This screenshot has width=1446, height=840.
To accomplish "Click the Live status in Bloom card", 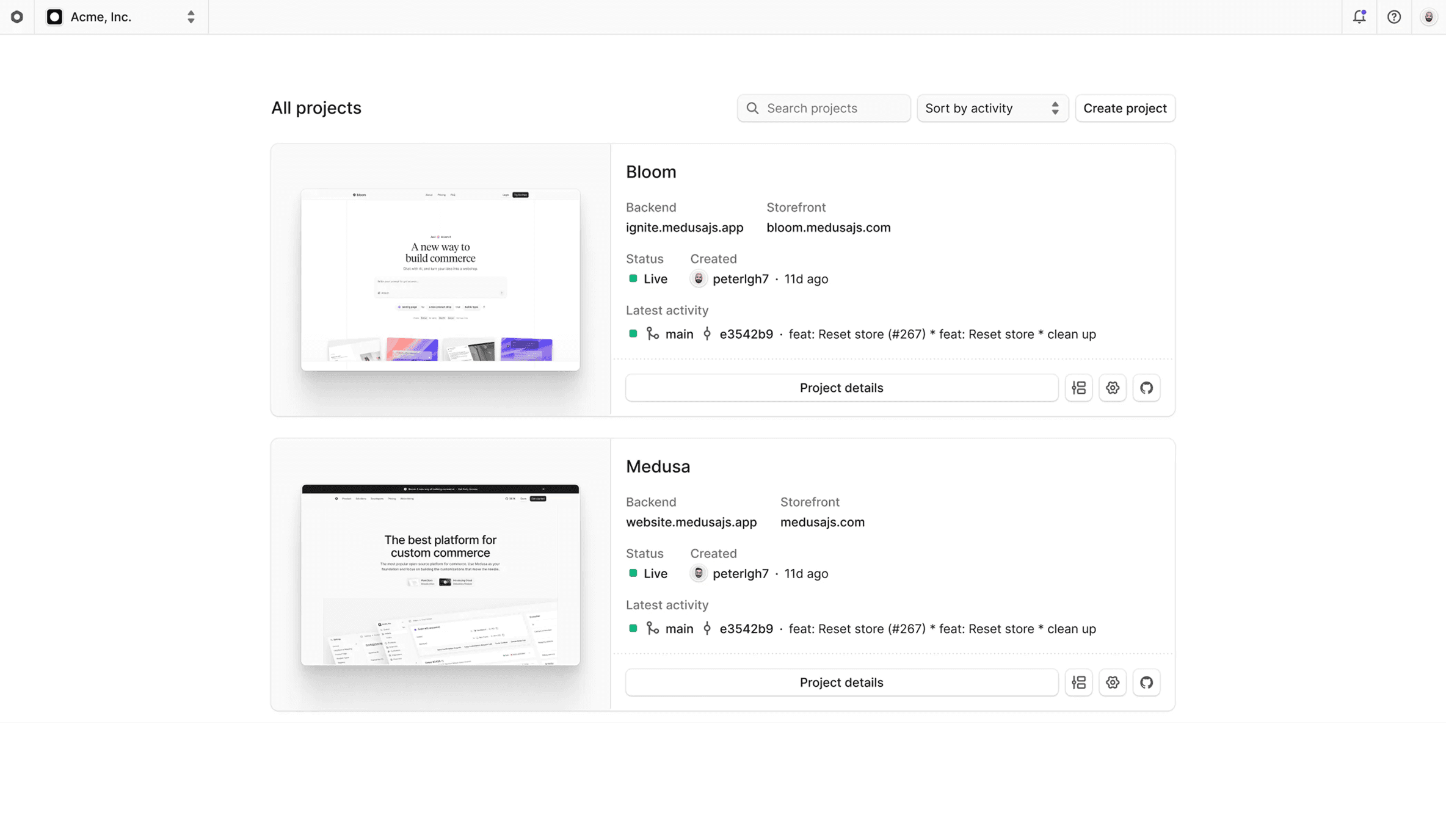I will click(648, 280).
